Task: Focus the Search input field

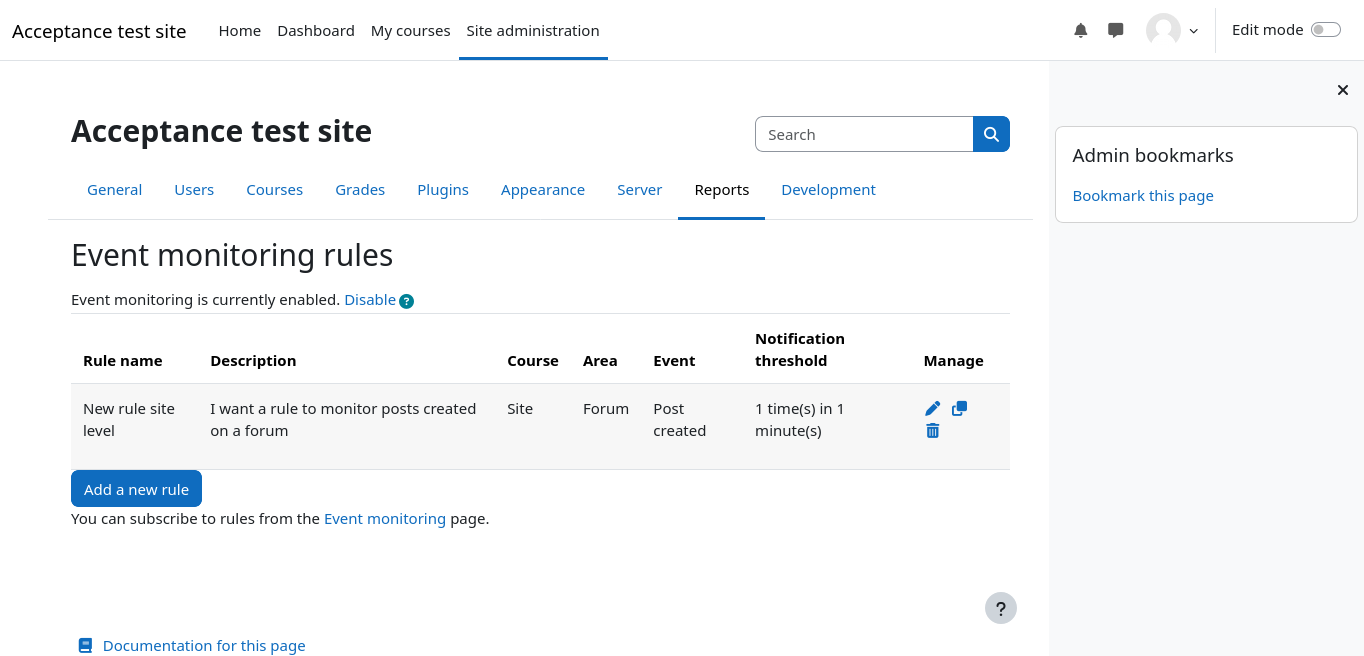Action: [x=864, y=134]
